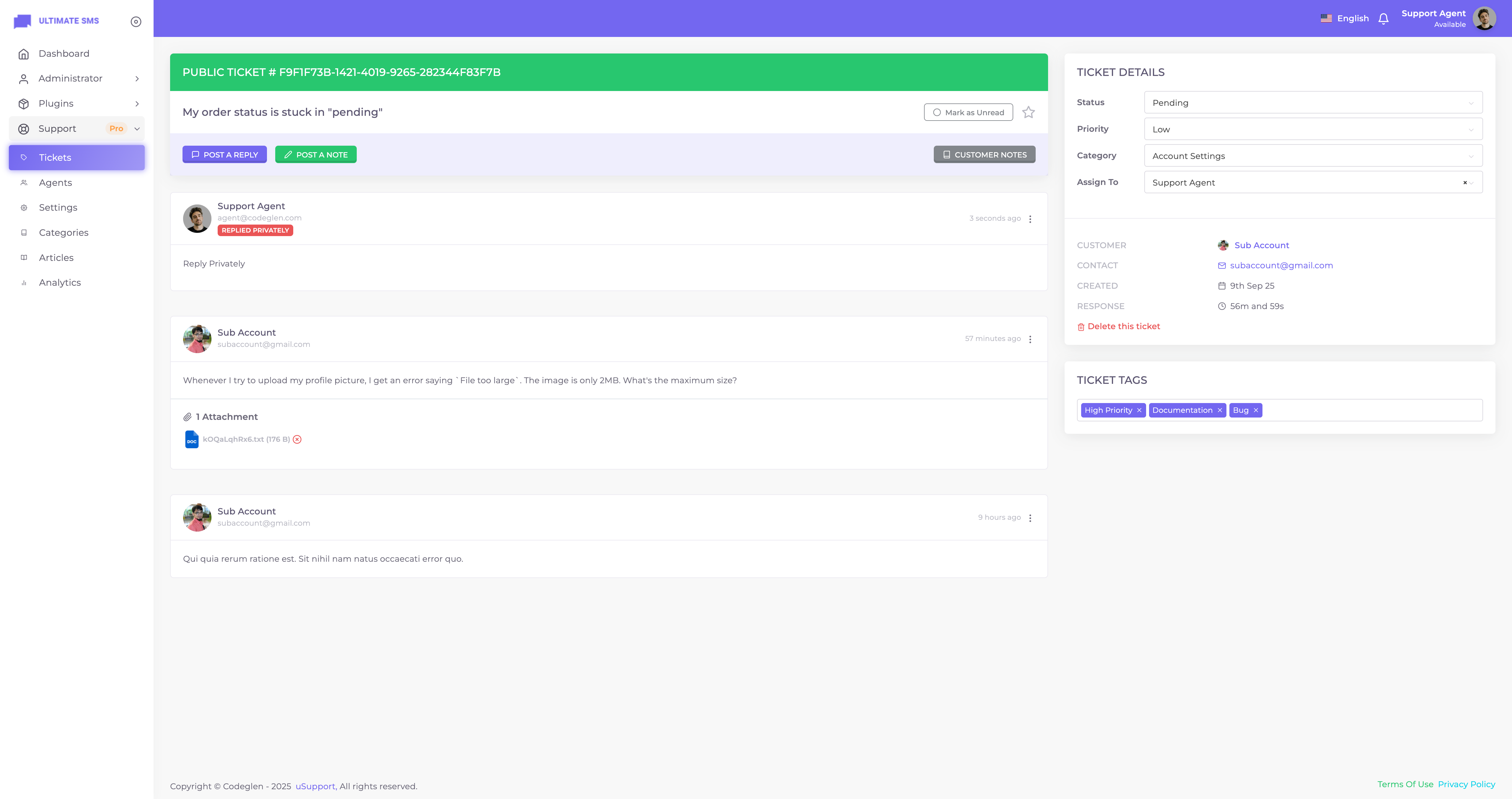Open Analytics from the sidebar
The width and height of the screenshot is (1512, 799).
60,282
